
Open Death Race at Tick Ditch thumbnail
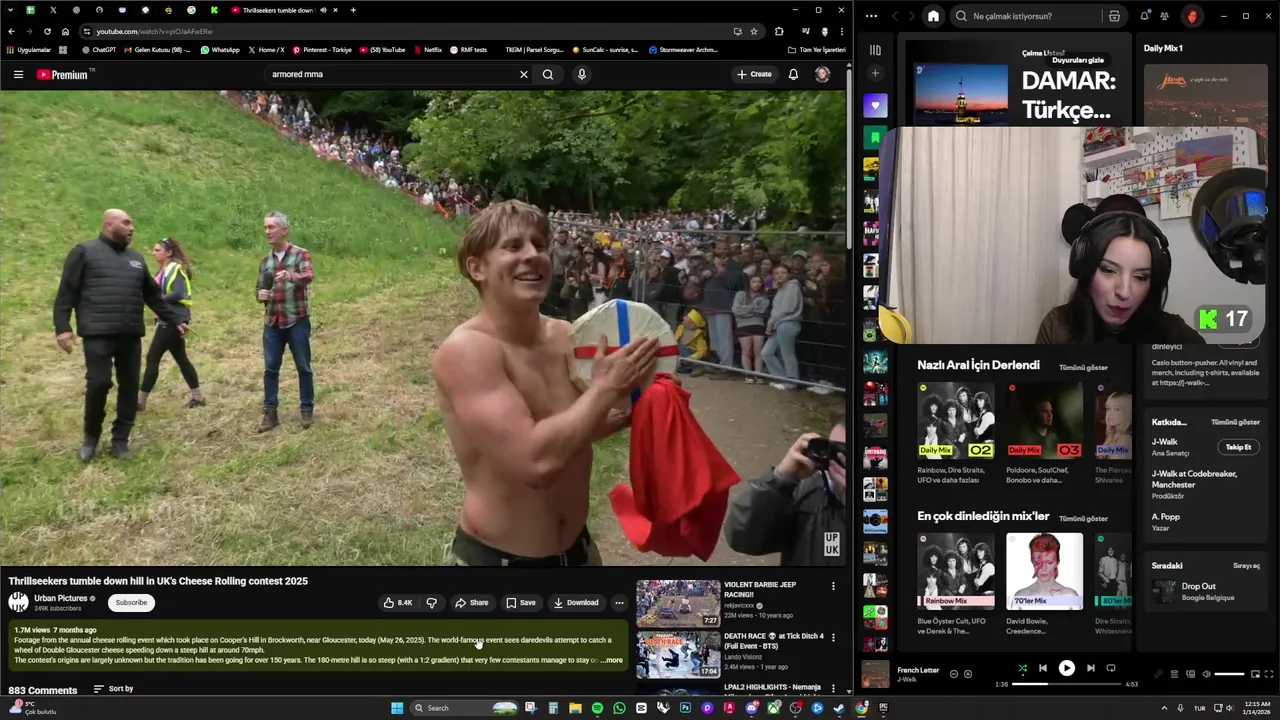tap(678, 654)
